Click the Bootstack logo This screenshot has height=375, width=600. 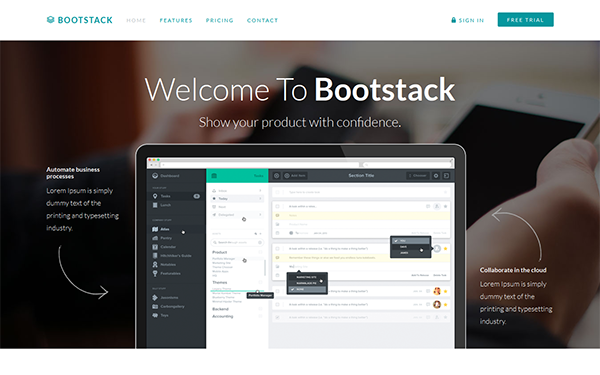pyautogui.click(x=80, y=20)
